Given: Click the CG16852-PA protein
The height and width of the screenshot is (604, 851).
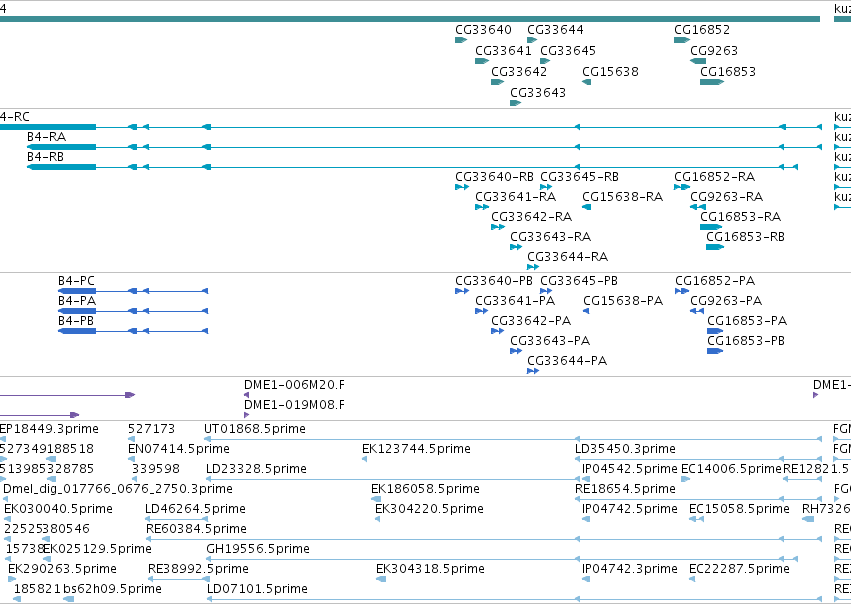Looking at the screenshot, I should click(x=682, y=291).
